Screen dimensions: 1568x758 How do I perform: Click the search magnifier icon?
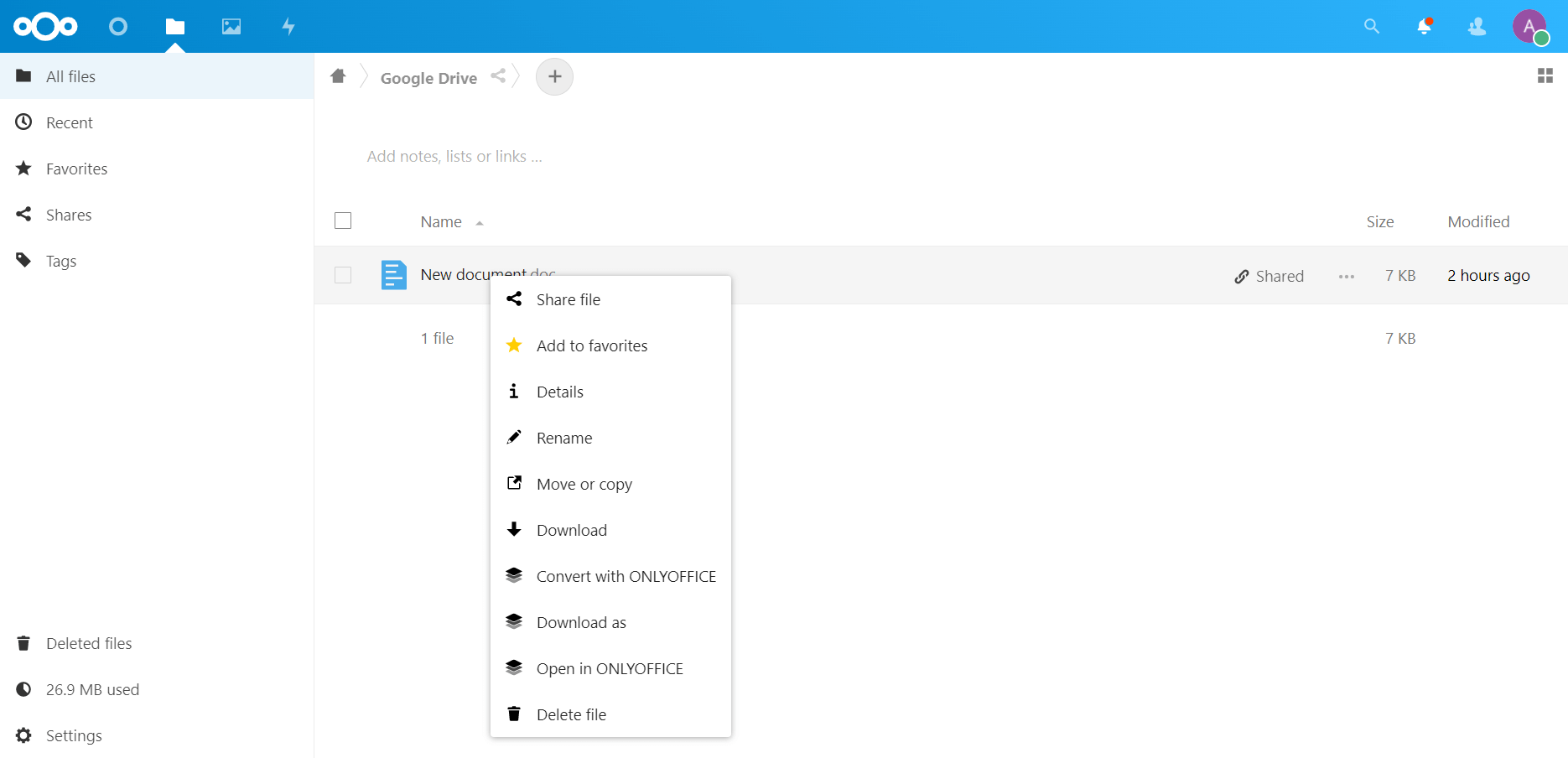1372,27
